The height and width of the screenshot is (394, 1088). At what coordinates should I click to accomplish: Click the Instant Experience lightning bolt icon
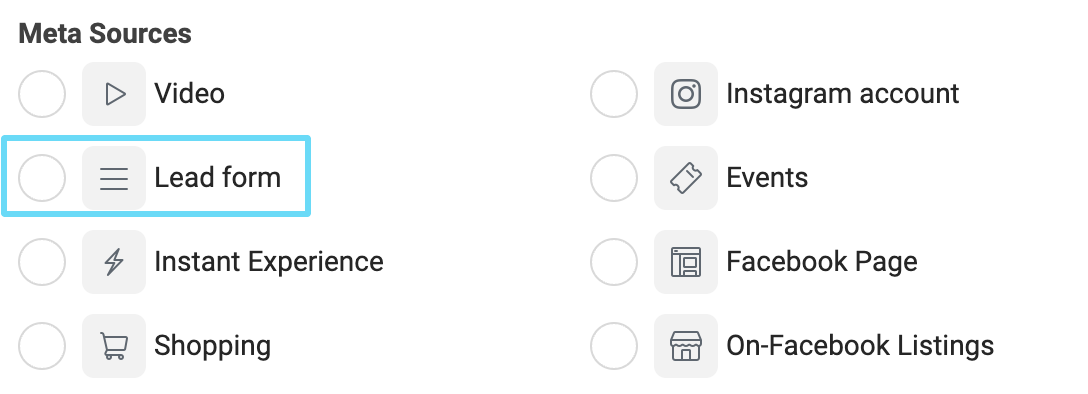114,262
